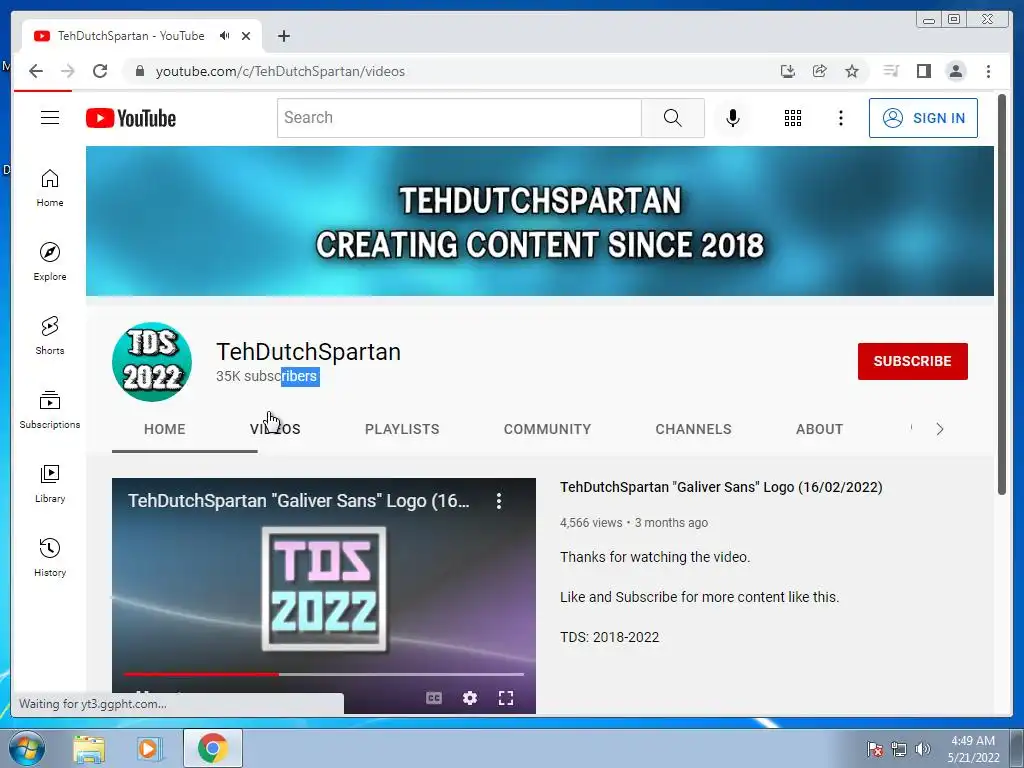The image size is (1024, 768).
Task: Open Windows Explorer from taskbar
Action: (x=89, y=748)
